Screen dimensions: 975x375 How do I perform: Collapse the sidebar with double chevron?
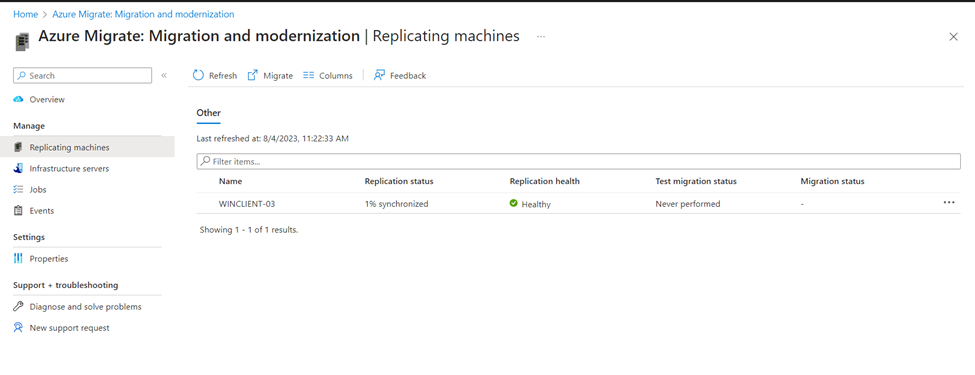coord(164,75)
